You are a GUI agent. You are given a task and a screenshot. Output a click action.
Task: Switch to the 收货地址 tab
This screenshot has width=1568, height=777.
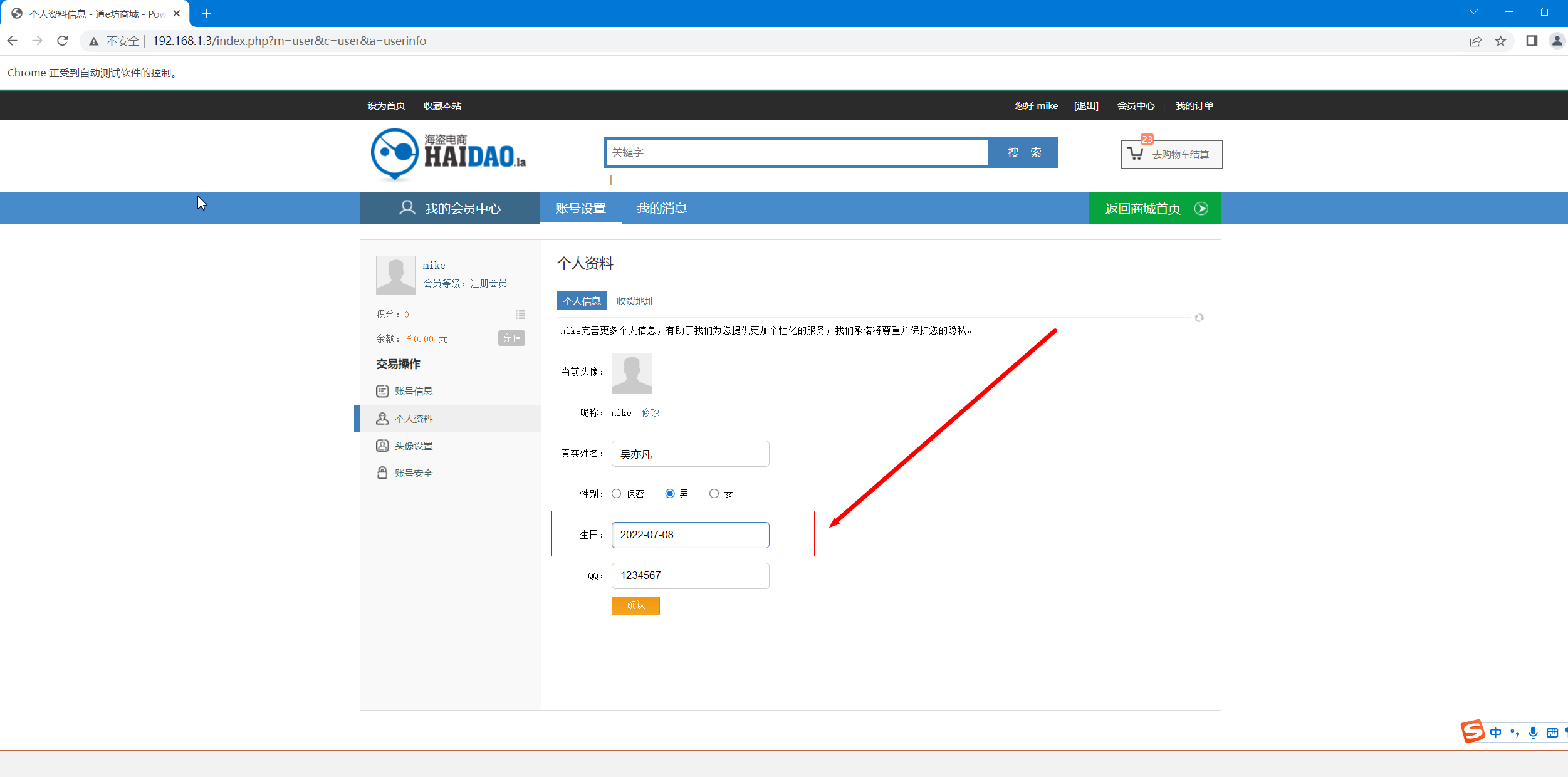pos(635,301)
